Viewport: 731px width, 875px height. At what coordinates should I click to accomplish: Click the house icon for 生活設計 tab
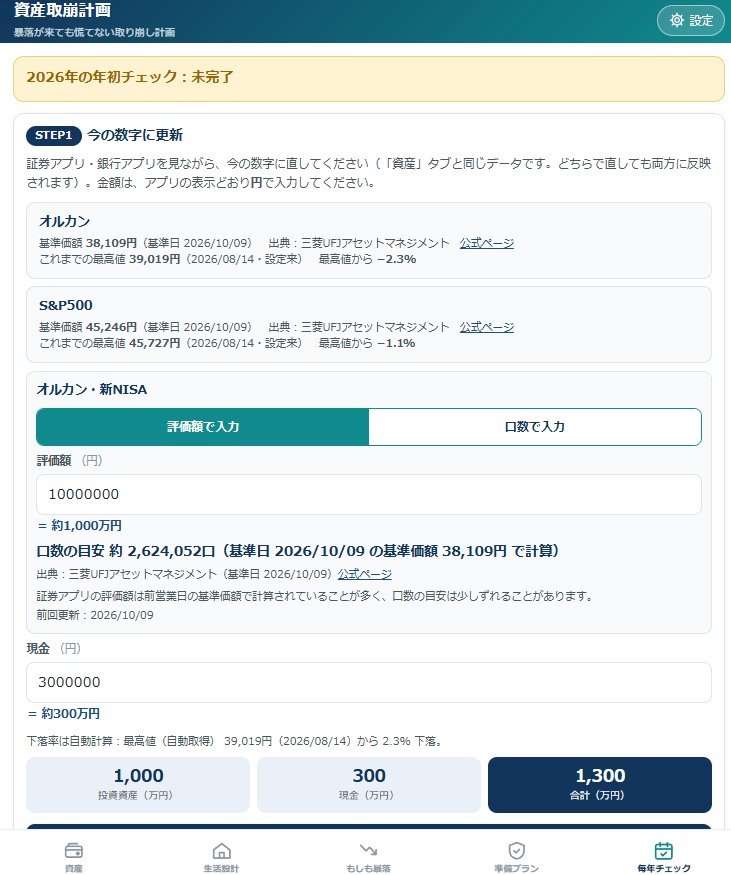pyautogui.click(x=222, y=850)
